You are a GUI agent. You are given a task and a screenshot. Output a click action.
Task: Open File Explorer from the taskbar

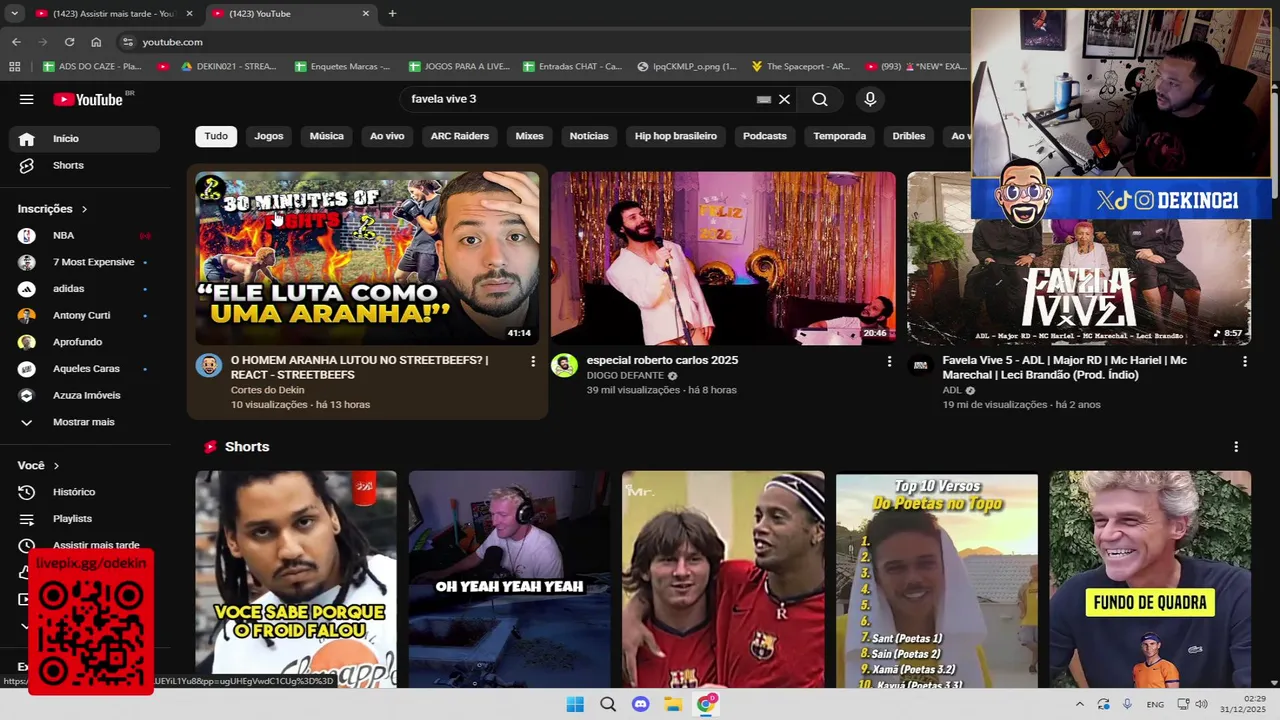click(x=673, y=704)
